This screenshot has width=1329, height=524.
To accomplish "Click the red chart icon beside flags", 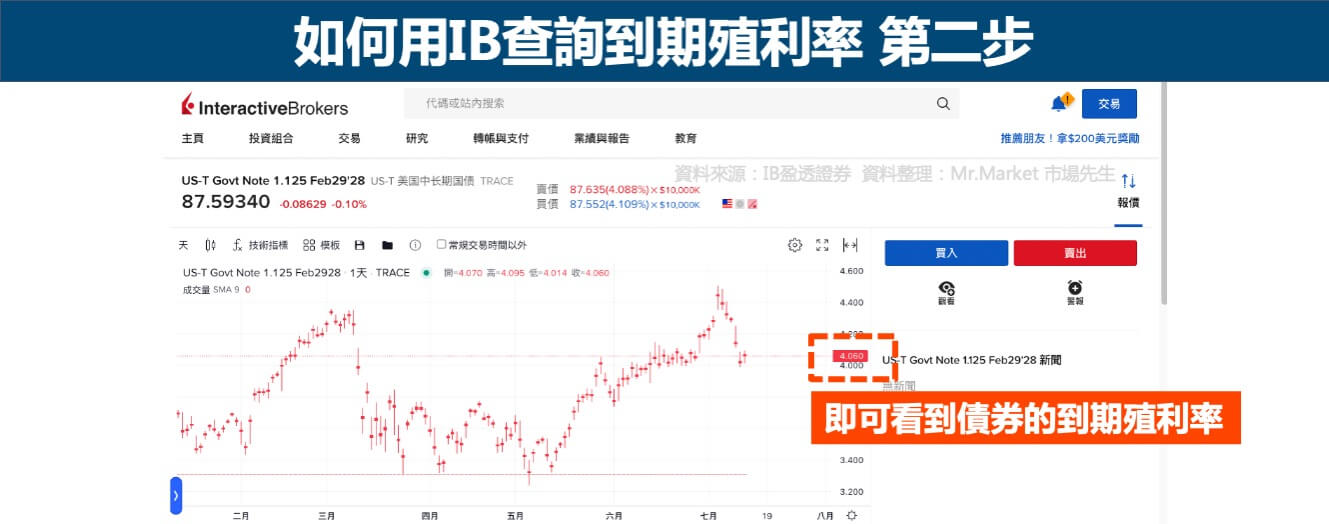I will click(x=752, y=204).
